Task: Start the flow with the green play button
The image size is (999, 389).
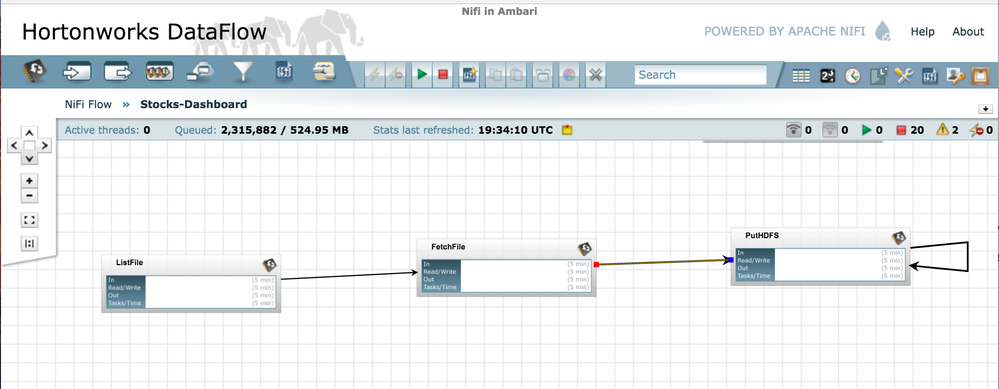Action: pos(421,74)
